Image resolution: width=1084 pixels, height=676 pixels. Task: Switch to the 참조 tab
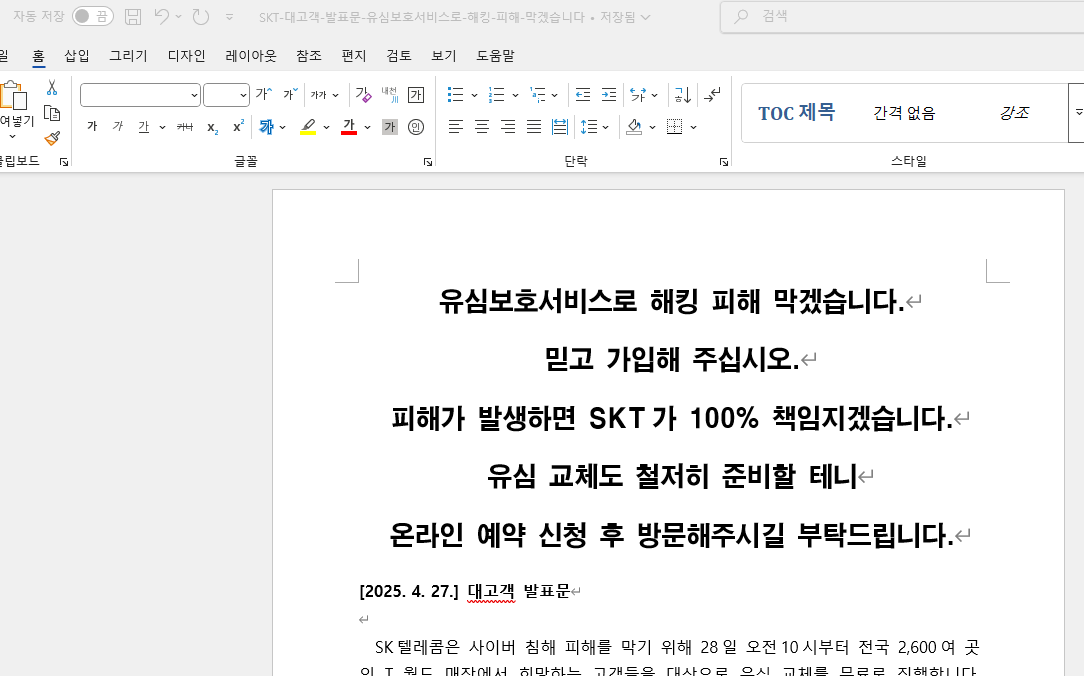tap(309, 55)
